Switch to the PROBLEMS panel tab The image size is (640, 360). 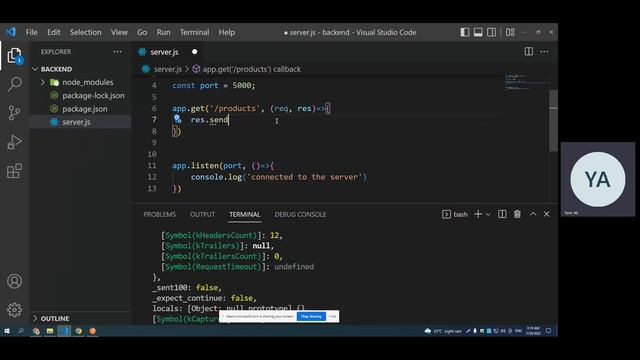click(x=160, y=214)
